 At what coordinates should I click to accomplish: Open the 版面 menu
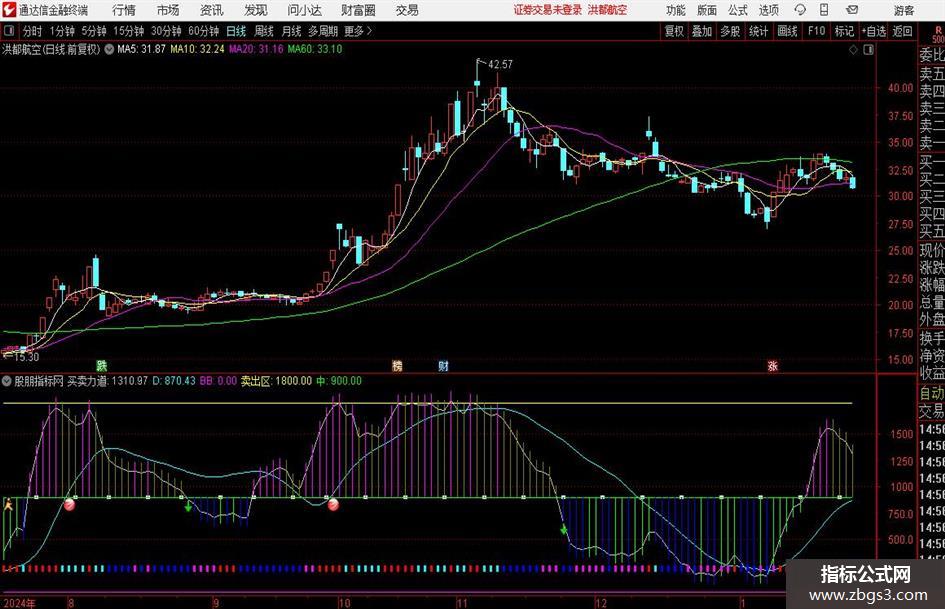[706, 10]
